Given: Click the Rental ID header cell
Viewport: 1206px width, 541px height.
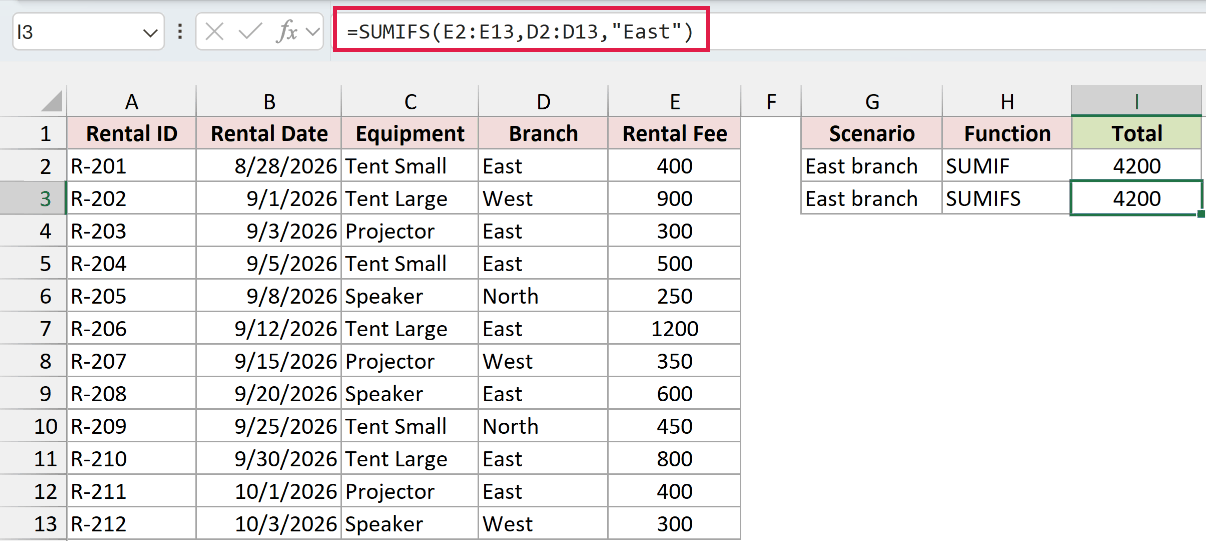Looking at the screenshot, I should tap(132, 133).
